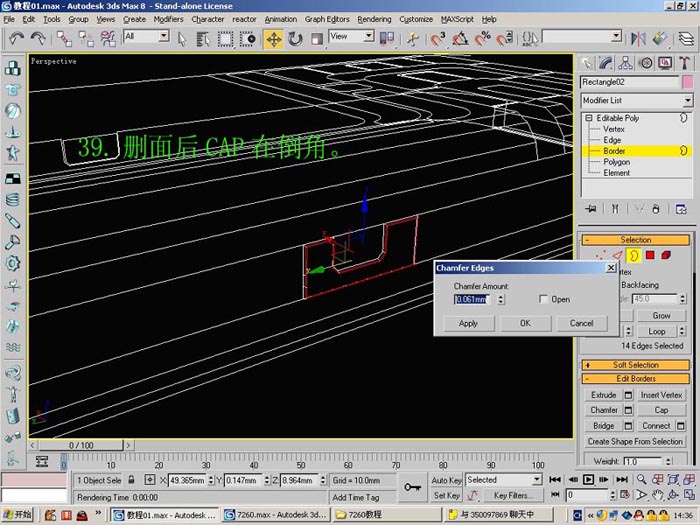Click the Set Keys key icon

click(412, 487)
